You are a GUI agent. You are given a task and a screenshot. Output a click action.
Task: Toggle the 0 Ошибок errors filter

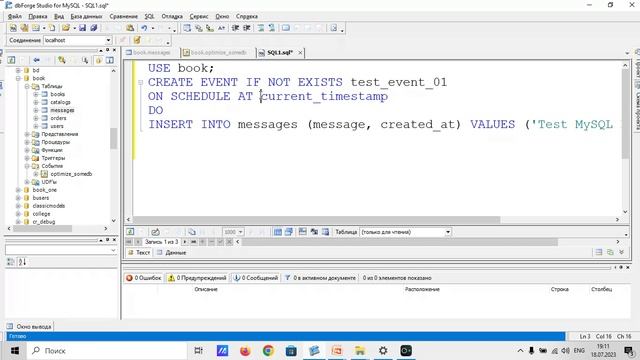pyautogui.click(x=144, y=278)
